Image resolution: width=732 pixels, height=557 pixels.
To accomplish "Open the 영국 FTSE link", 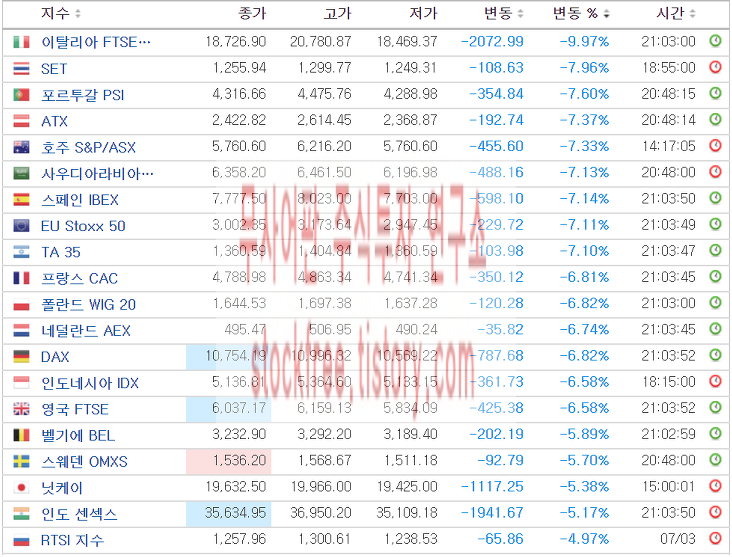I will (75, 409).
